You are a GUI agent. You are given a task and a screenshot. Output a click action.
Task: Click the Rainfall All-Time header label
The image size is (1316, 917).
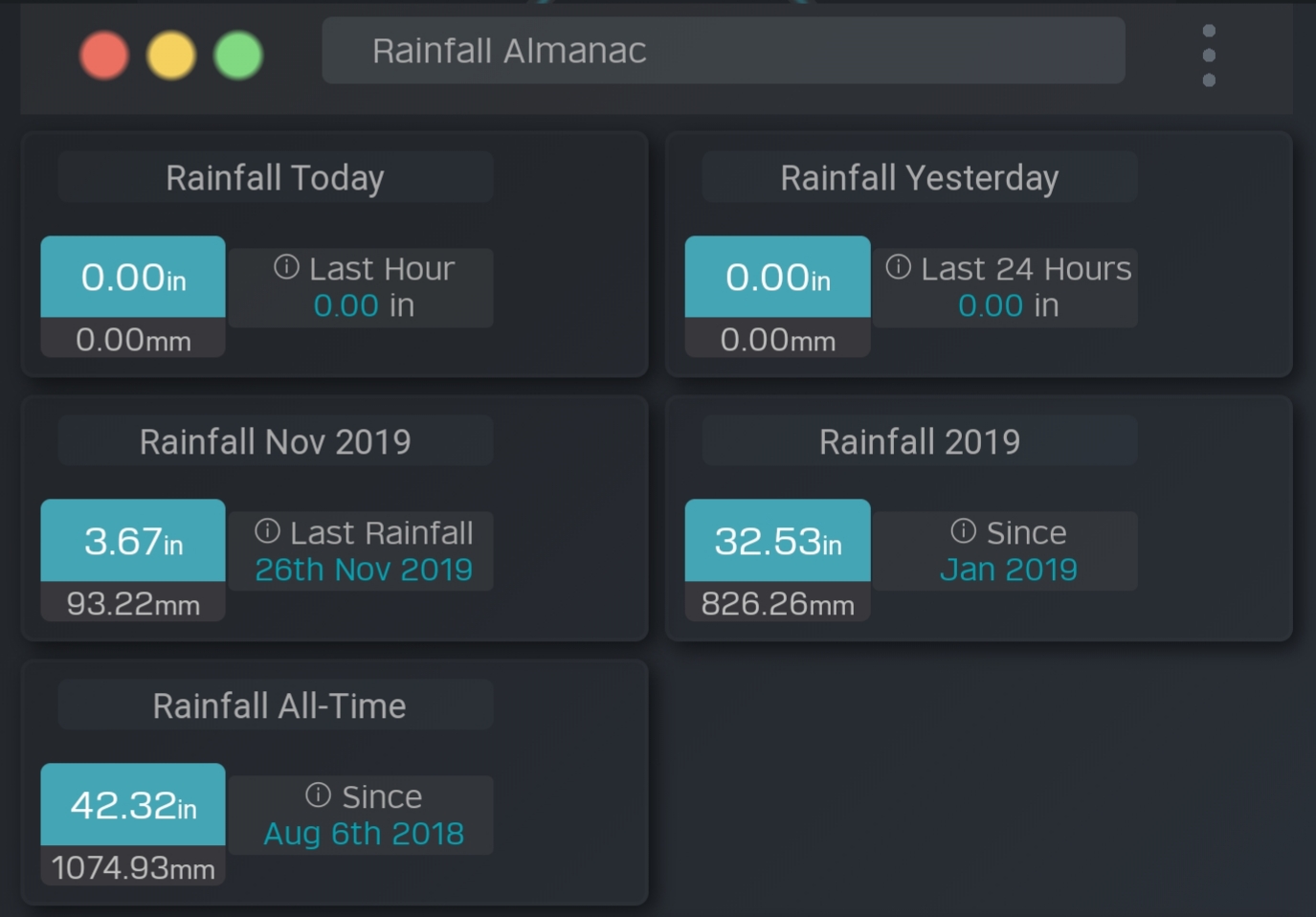tap(279, 706)
